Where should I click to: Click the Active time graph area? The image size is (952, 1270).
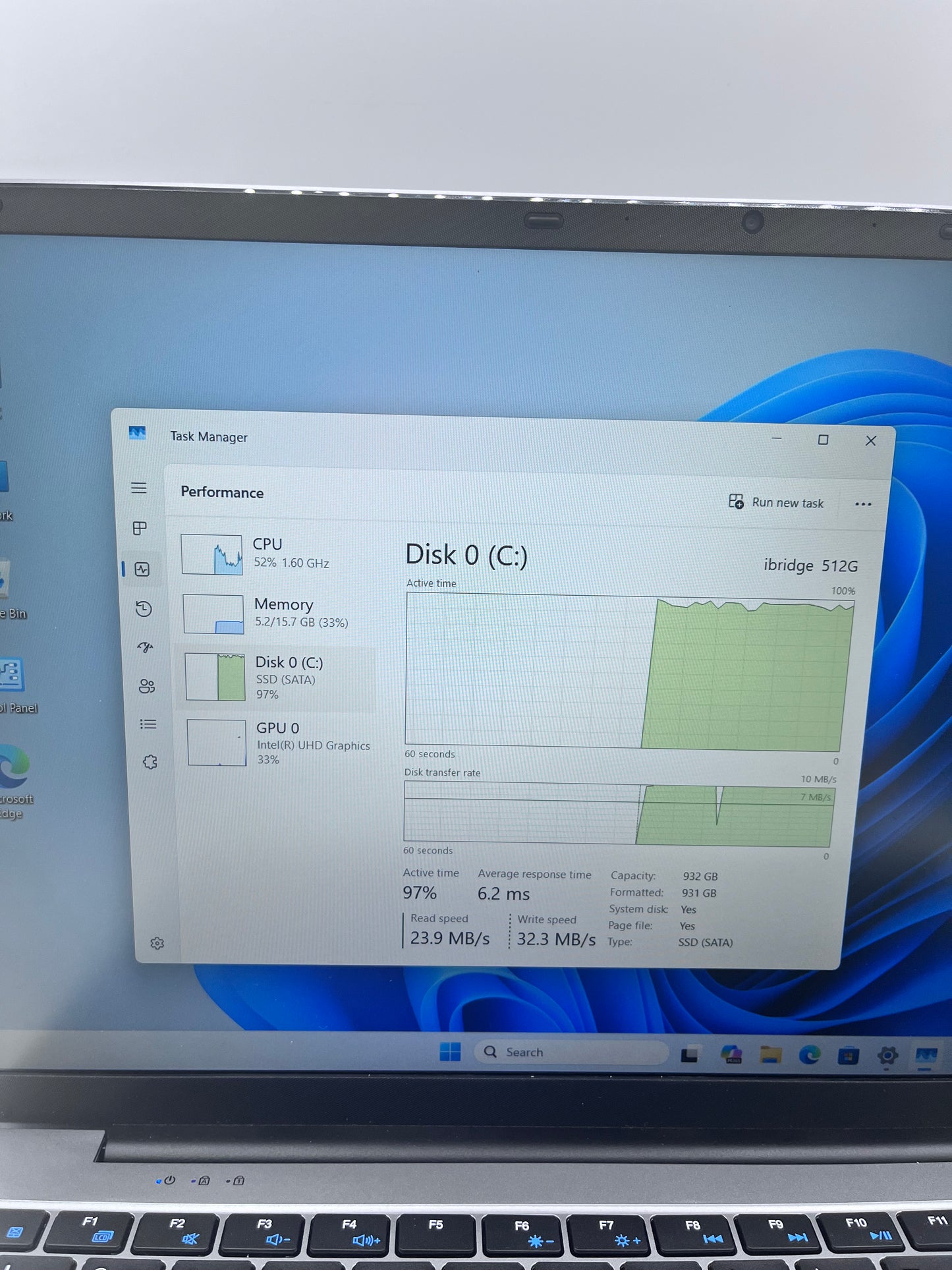[629, 672]
